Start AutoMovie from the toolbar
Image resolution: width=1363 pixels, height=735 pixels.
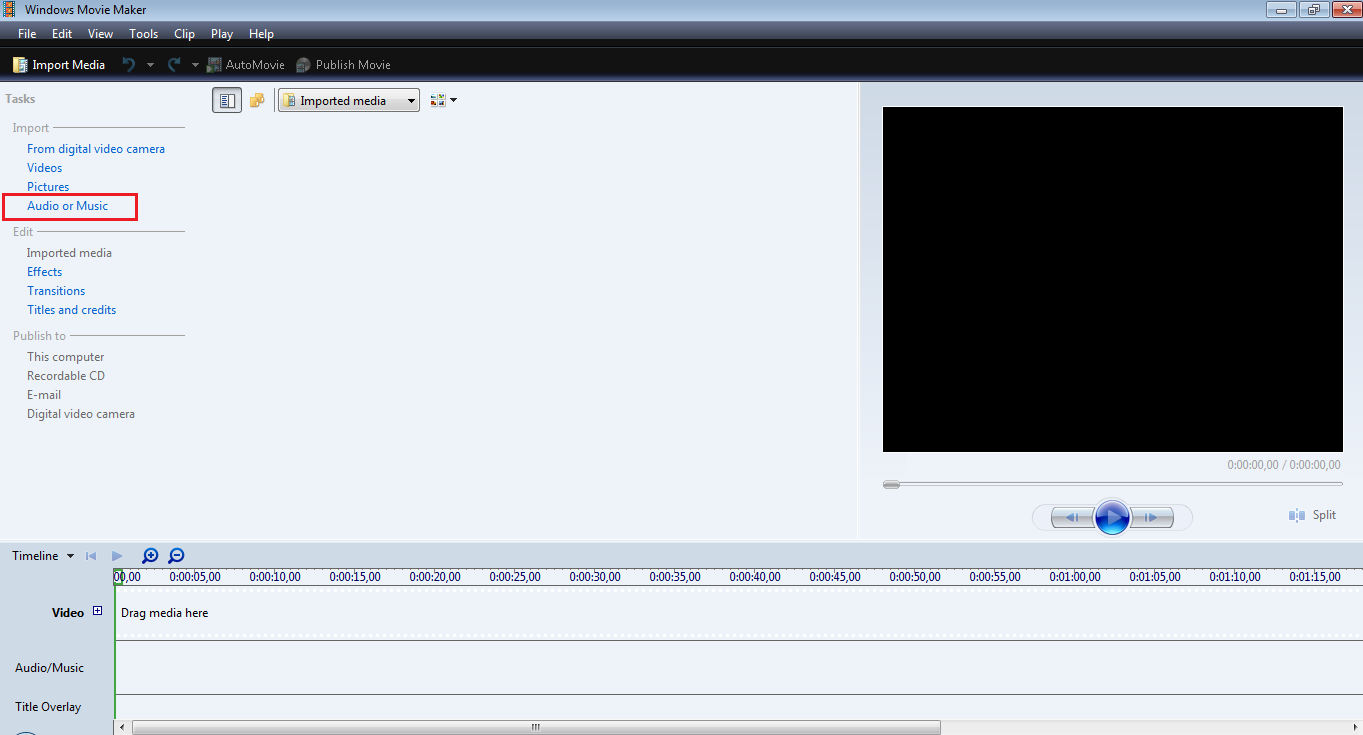pos(245,64)
